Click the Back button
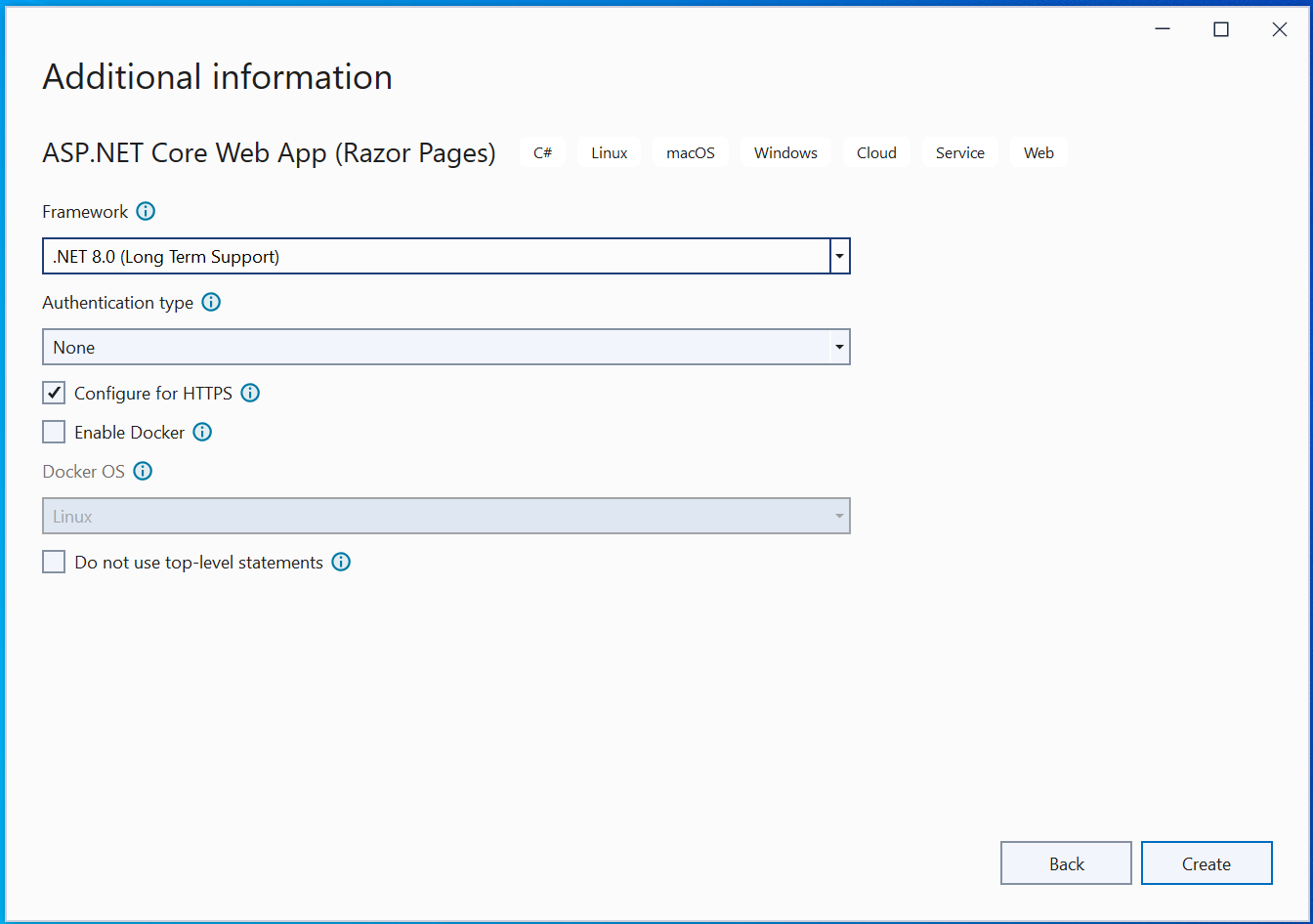Screen dimensions: 1313x924 (x=1066, y=863)
